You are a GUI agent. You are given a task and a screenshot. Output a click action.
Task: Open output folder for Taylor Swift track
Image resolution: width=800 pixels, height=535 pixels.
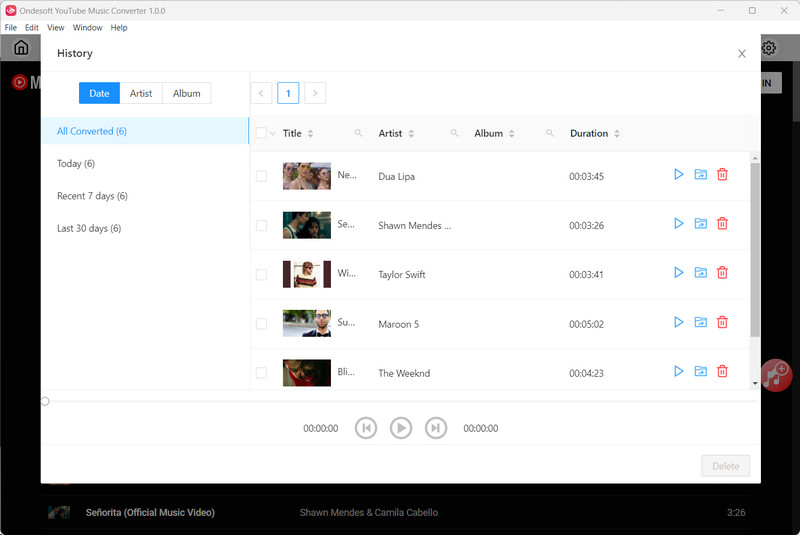[x=701, y=272]
